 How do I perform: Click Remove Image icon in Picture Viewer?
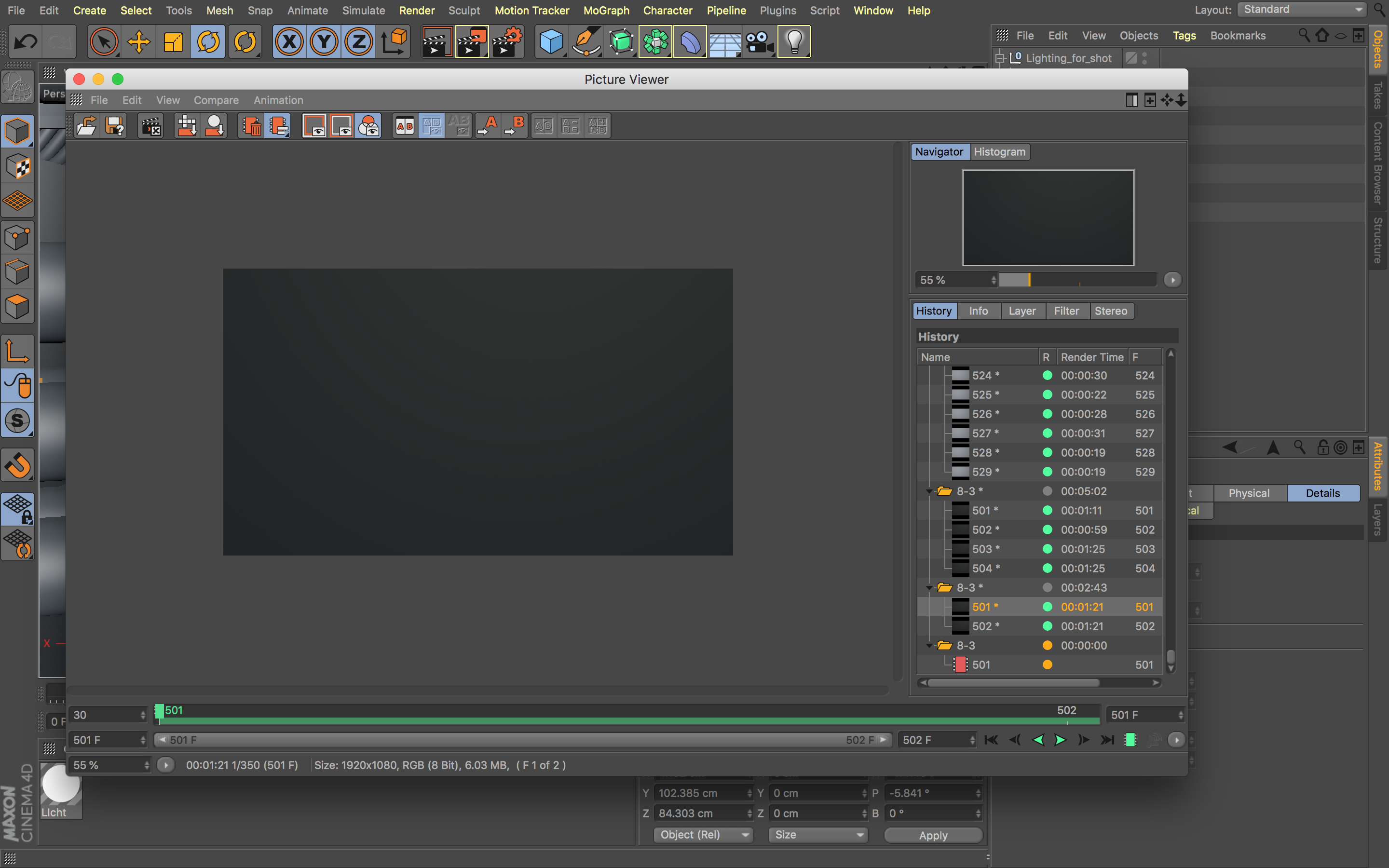[251, 126]
